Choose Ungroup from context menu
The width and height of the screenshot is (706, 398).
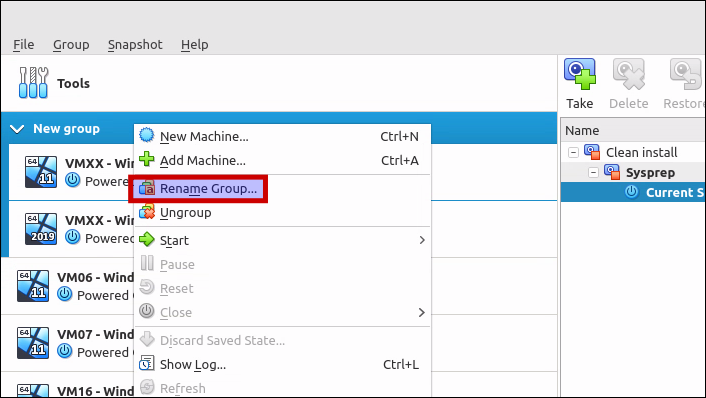tap(282, 213)
